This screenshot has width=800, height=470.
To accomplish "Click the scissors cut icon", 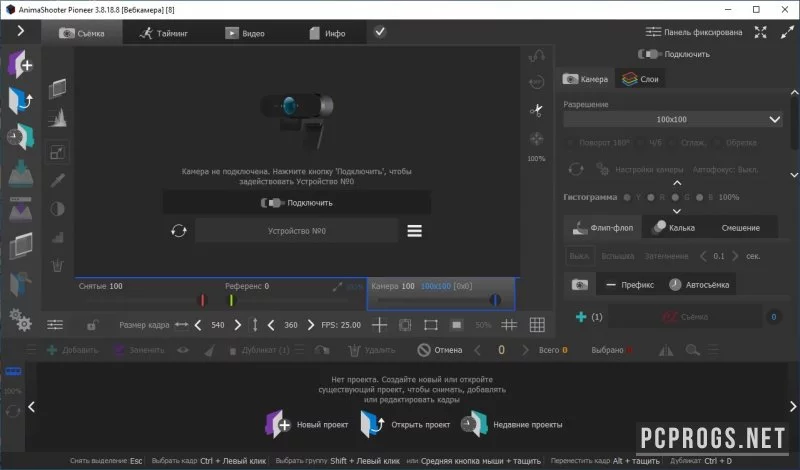I will pos(536,110).
